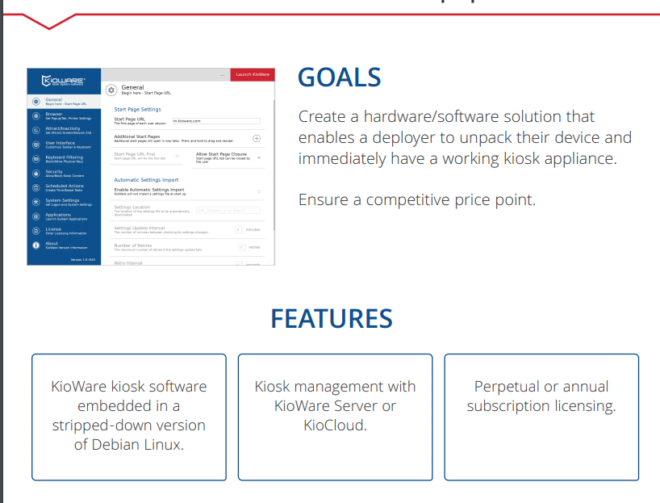660x503 pixels.
Task: Toggle the Allow Start Page Closure checkbox
Action: pos(259,158)
